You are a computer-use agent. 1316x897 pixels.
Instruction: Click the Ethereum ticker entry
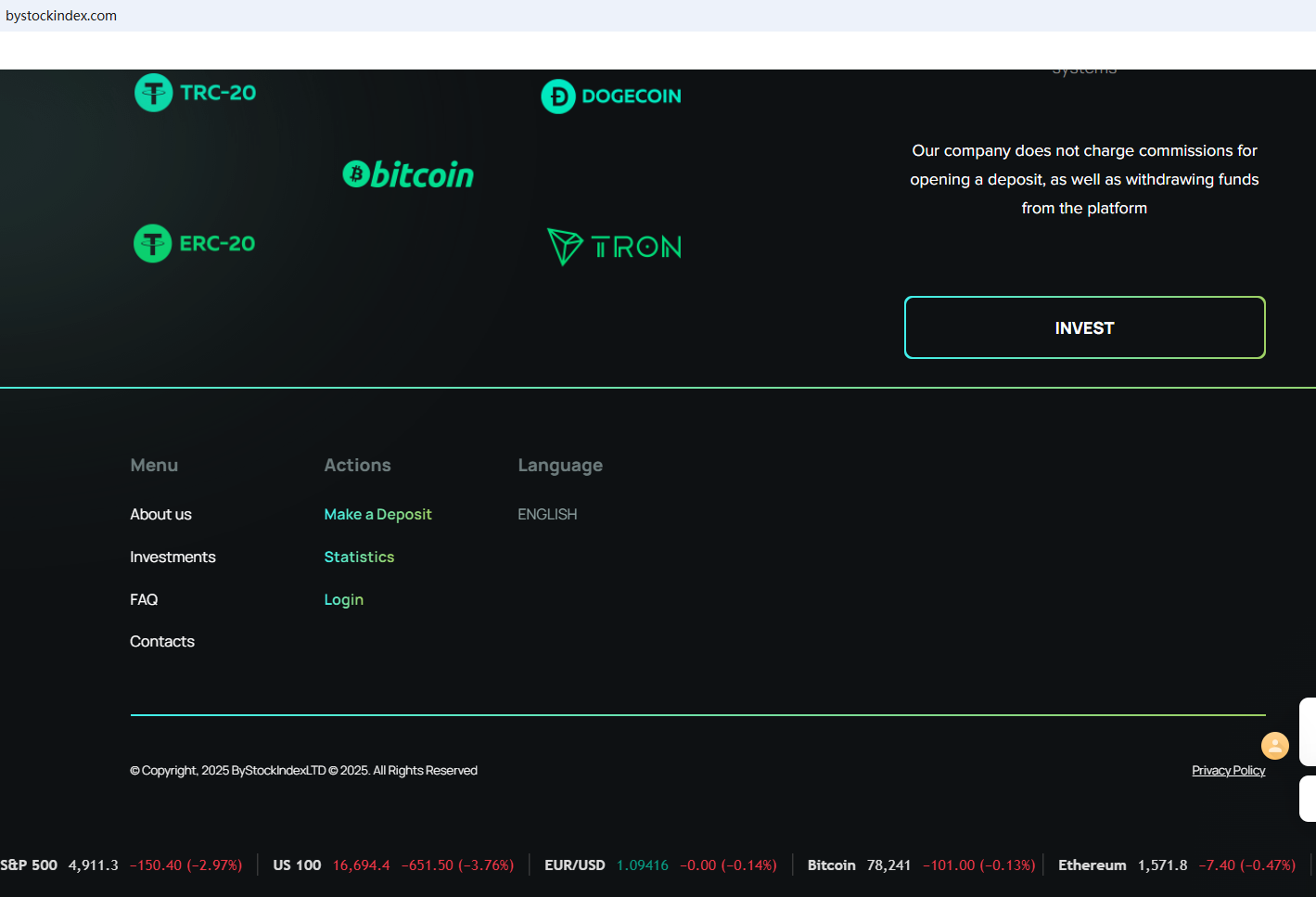coord(1177,865)
